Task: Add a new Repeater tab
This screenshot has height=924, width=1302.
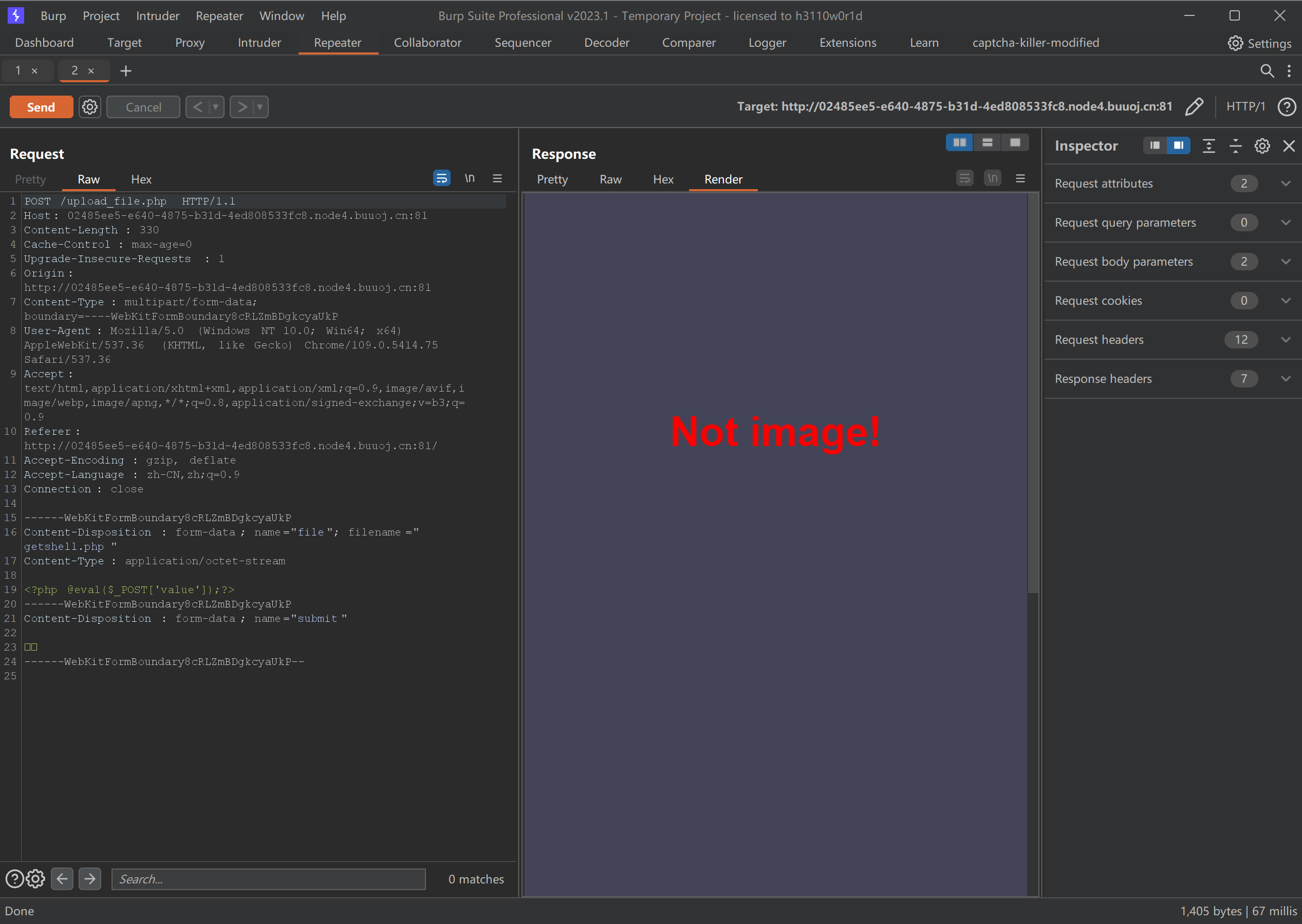Action: tap(126, 70)
